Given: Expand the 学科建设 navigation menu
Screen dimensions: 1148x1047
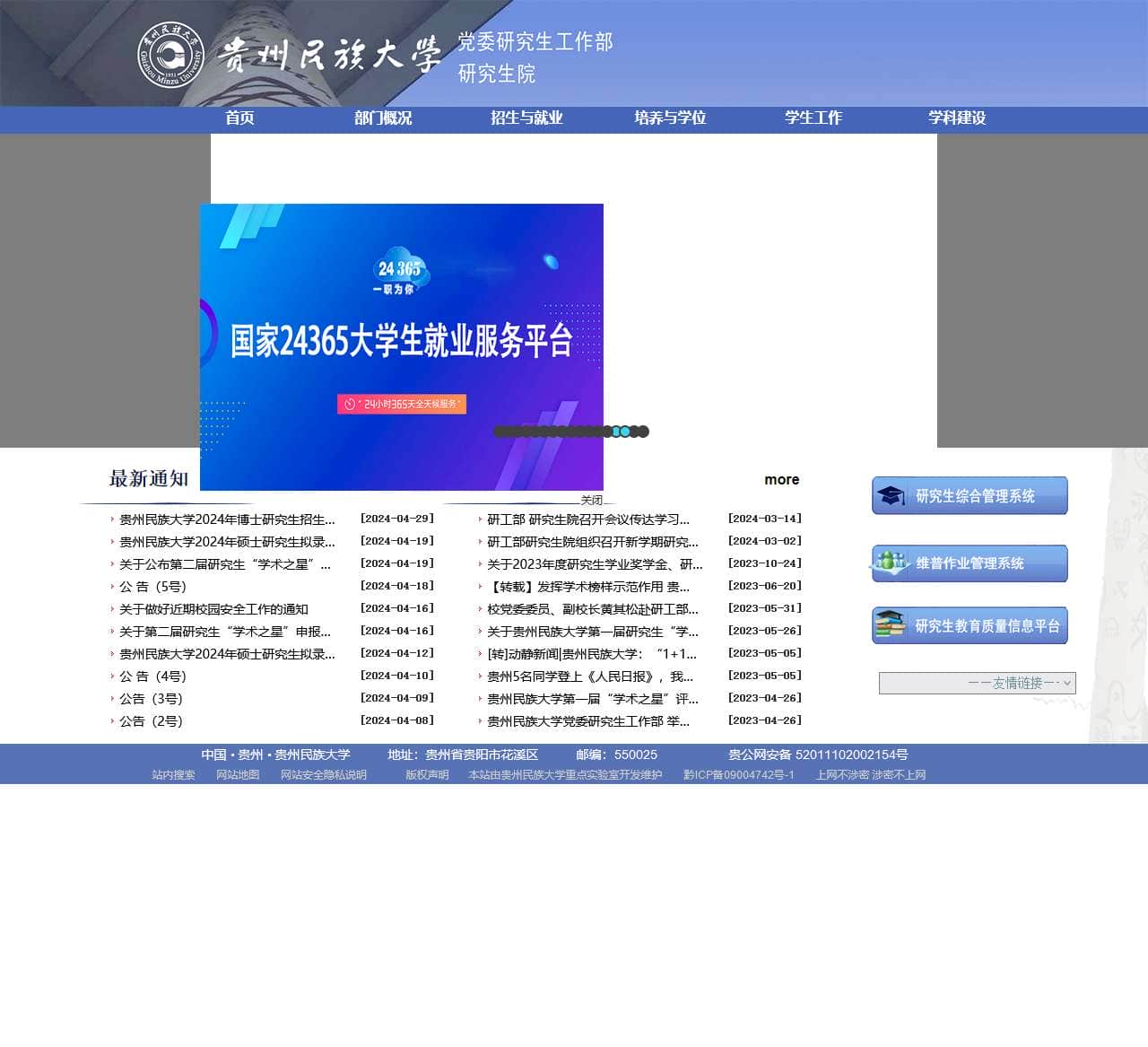Looking at the screenshot, I should [959, 117].
